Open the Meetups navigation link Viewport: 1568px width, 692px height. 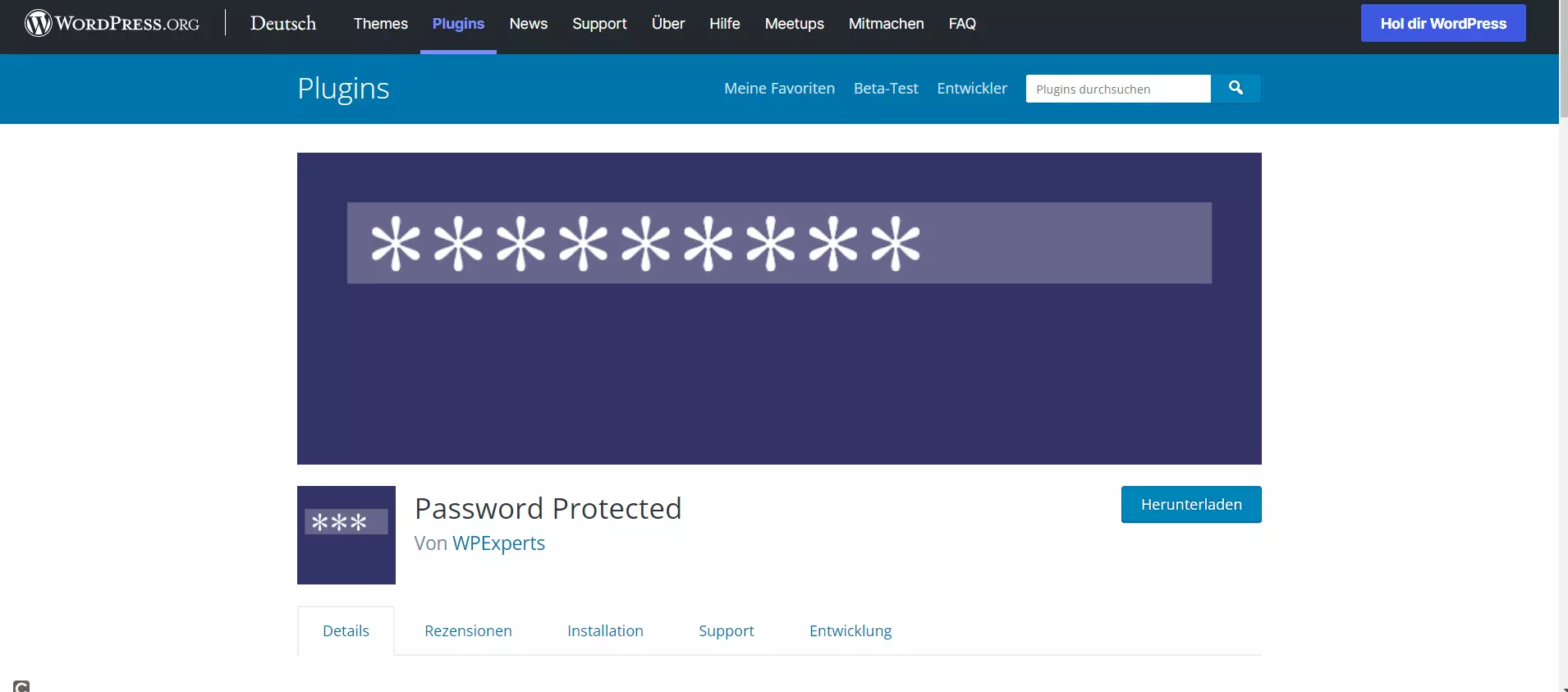pos(794,24)
